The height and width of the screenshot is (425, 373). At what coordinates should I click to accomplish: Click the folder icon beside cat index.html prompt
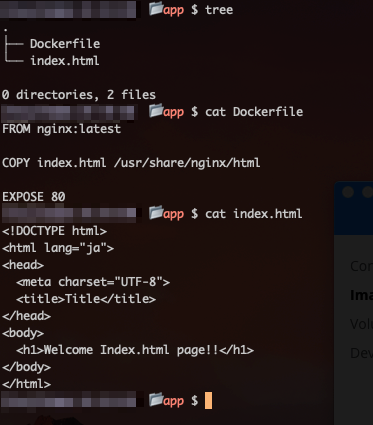(x=156, y=212)
